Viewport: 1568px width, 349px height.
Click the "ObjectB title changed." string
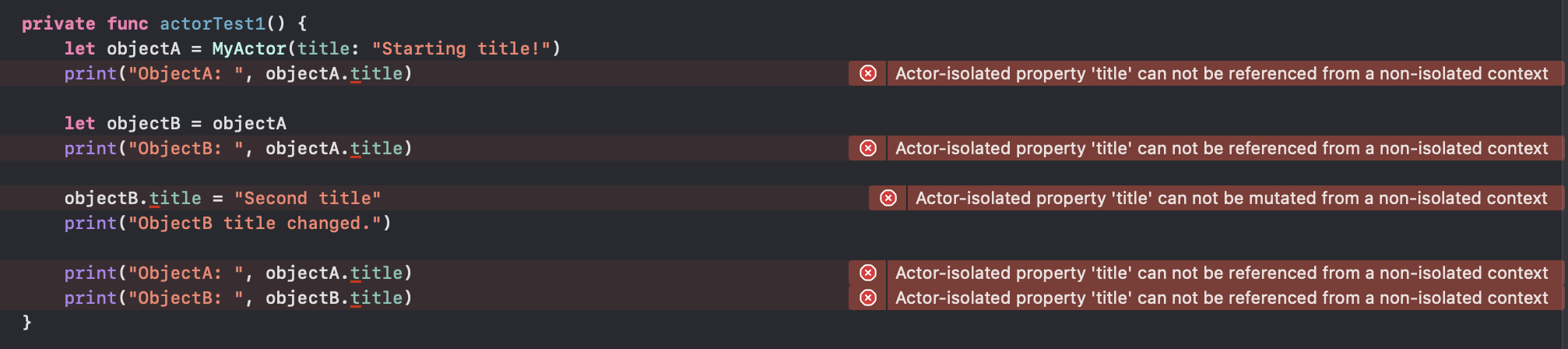tap(255, 223)
